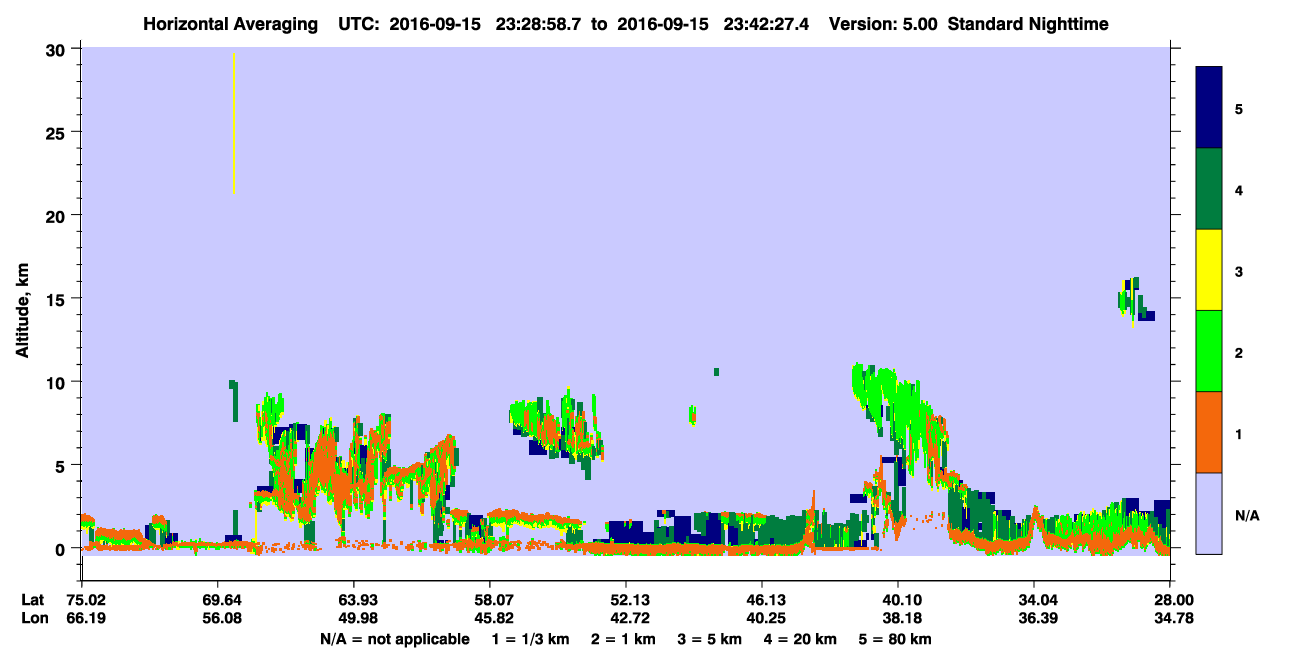
Task: Click the y-axis tick label 15
Action: point(58,298)
